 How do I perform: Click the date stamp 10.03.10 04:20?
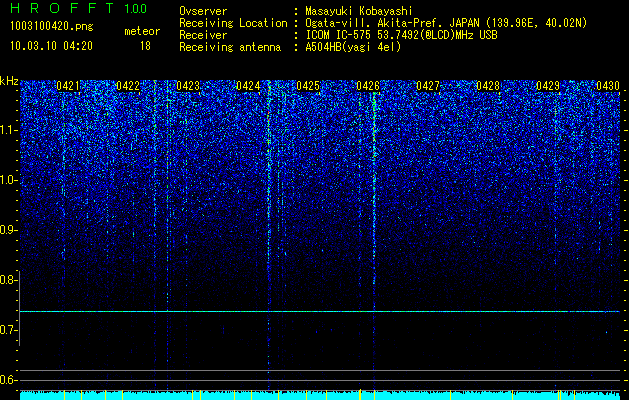pyautogui.click(x=51, y=46)
